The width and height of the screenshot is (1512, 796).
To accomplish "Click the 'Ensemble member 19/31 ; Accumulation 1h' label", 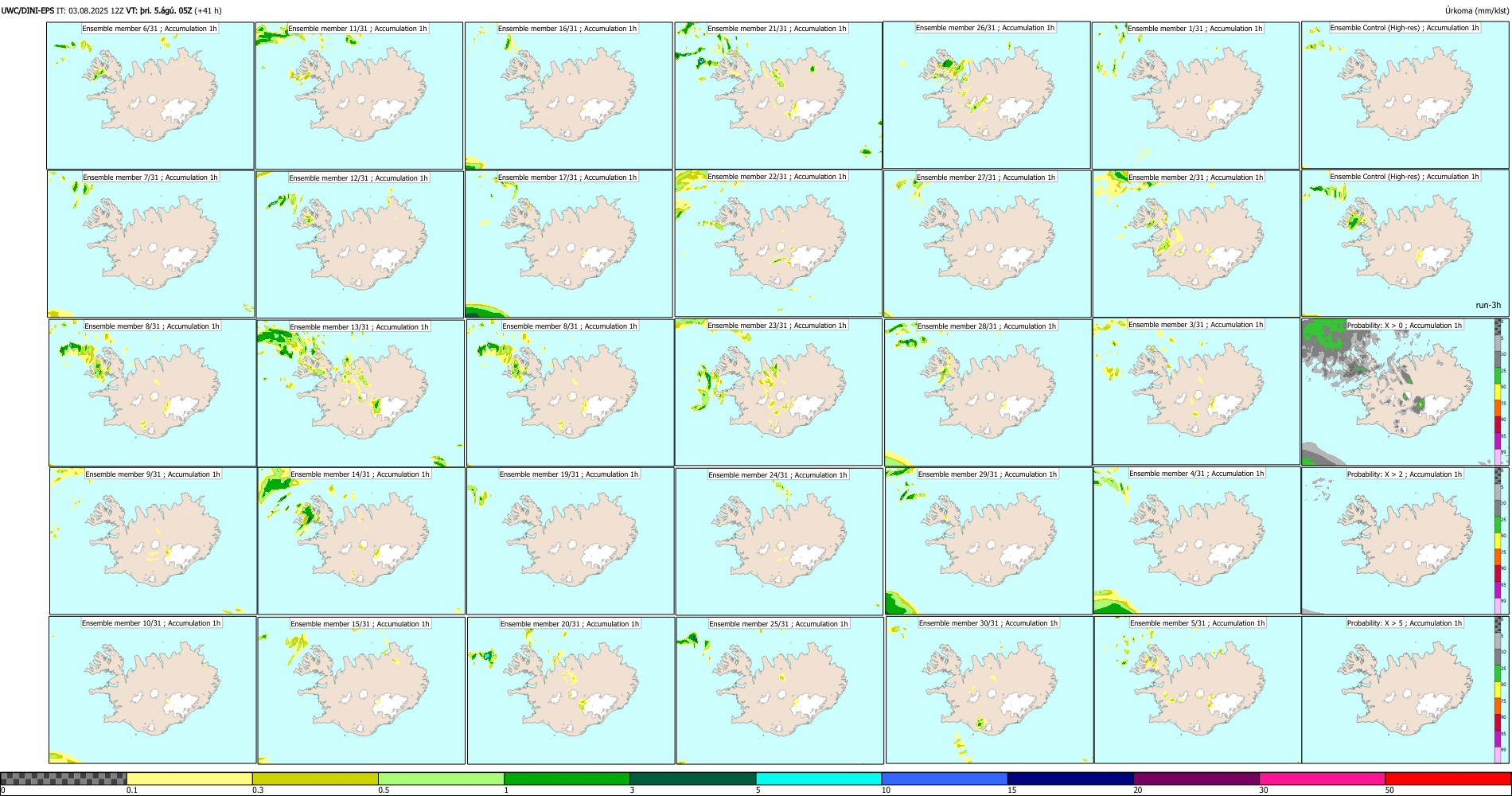I will (x=569, y=474).
